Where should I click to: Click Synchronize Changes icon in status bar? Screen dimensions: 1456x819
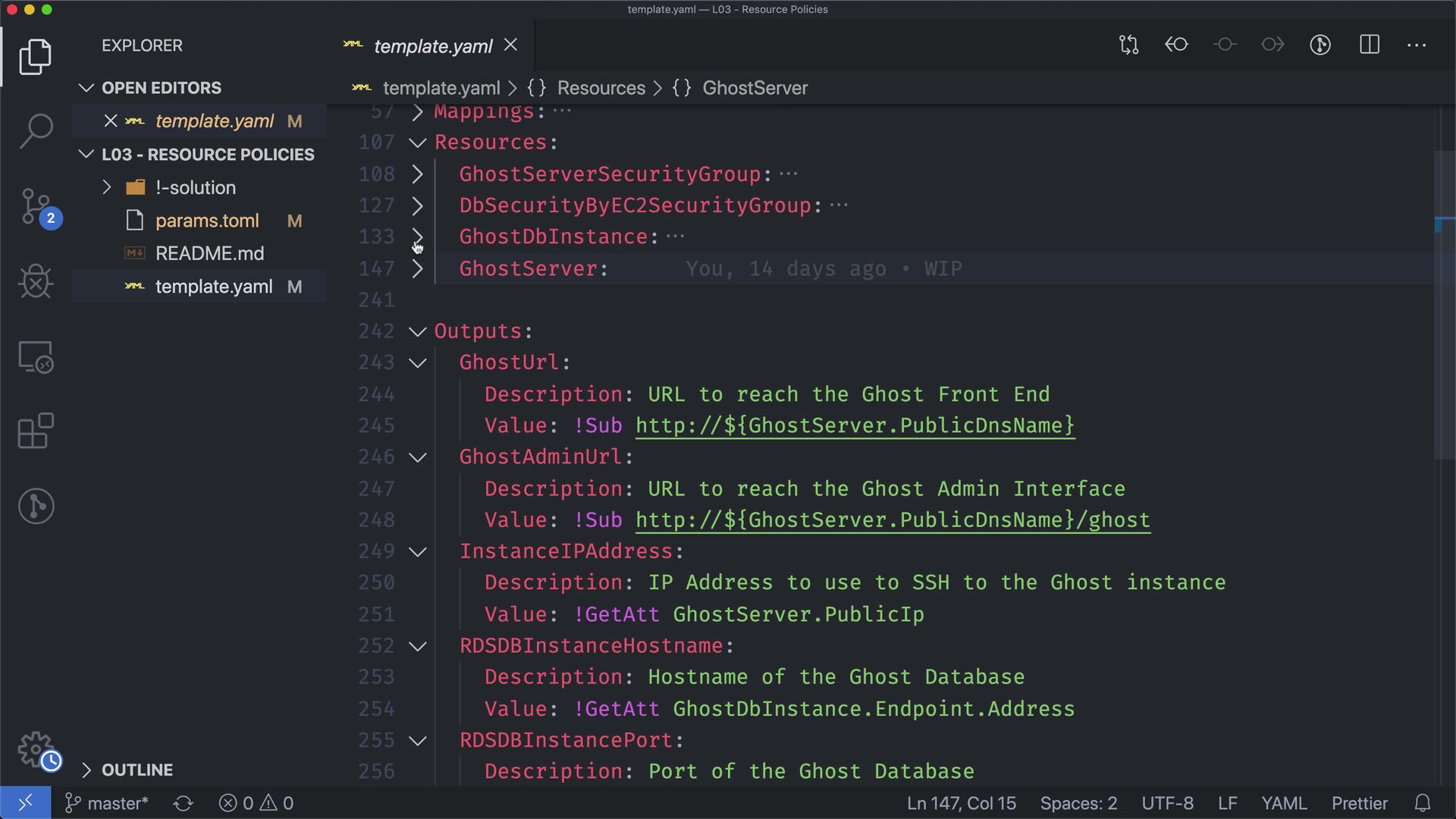click(x=183, y=803)
